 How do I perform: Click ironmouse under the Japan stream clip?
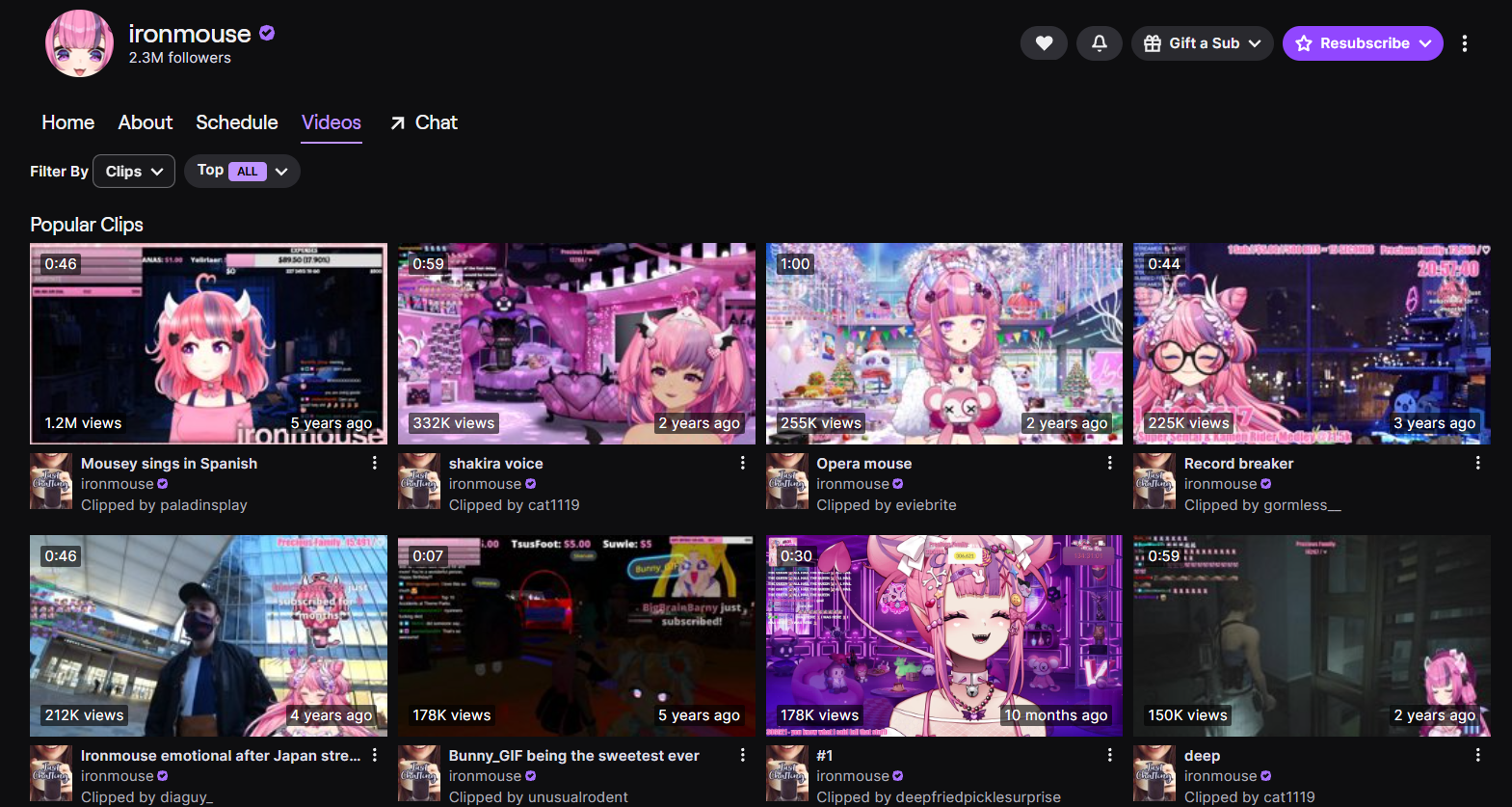[x=118, y=776]
